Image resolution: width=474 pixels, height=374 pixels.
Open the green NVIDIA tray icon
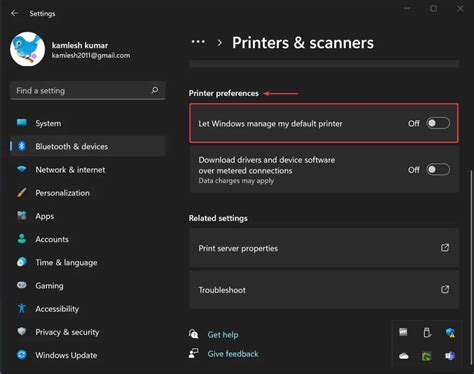pos(426,356)
